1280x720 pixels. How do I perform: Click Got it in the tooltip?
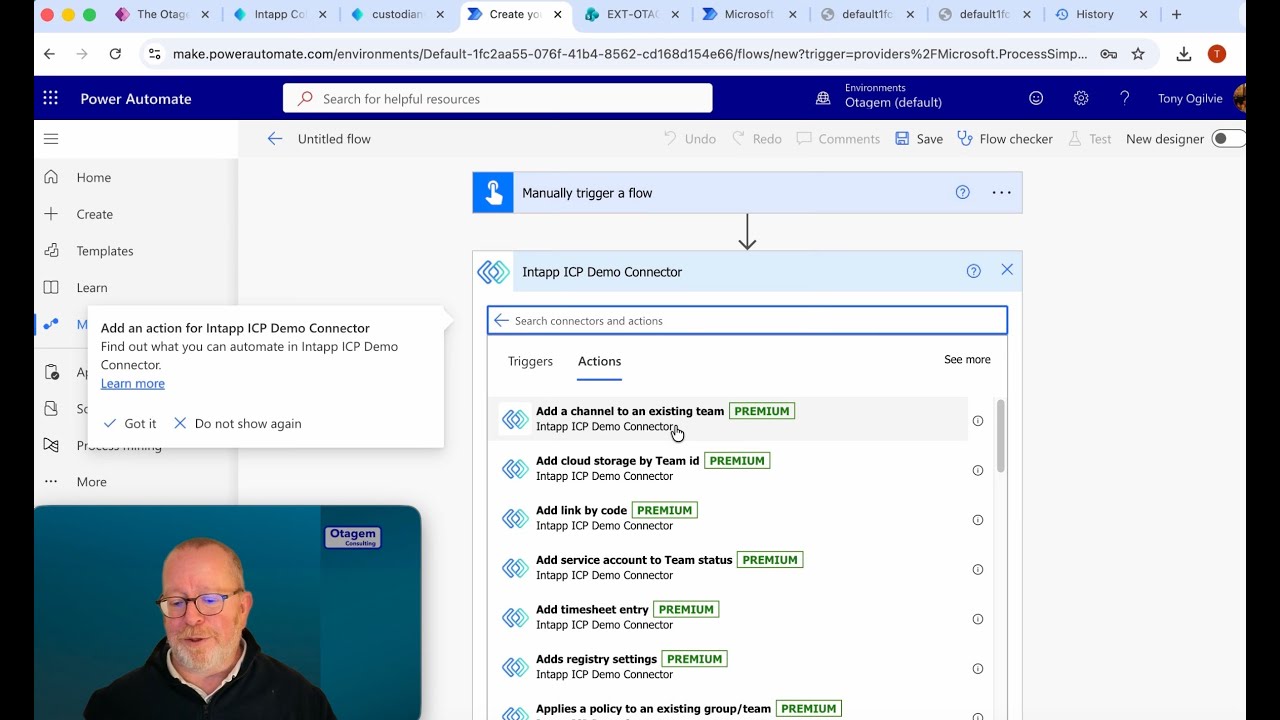pyautogui.click(x=130, y=424)
